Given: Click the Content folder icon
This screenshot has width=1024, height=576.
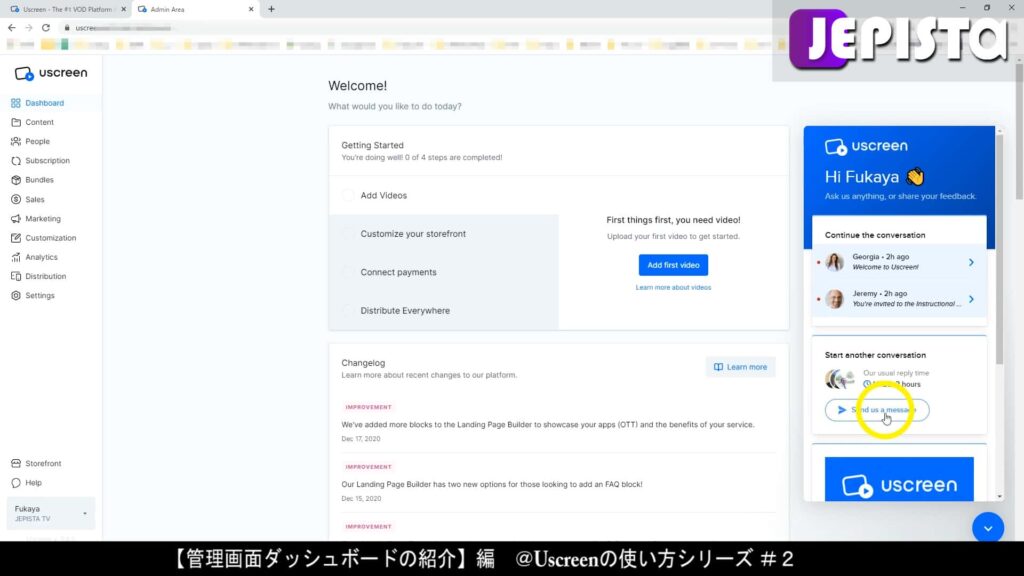Looking at the screenshot, I should [16, 122].
